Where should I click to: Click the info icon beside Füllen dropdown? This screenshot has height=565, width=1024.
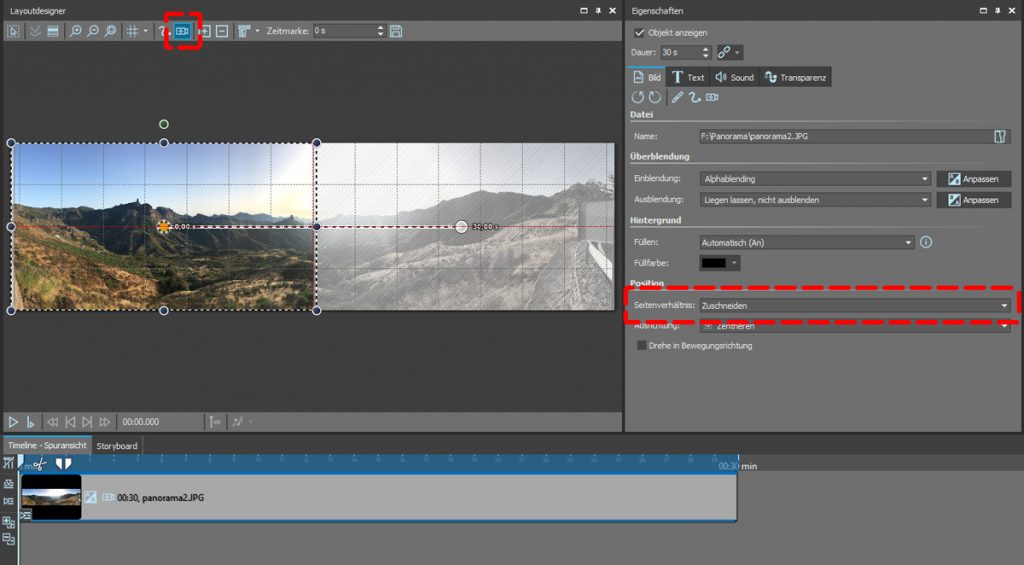point(926,242)
